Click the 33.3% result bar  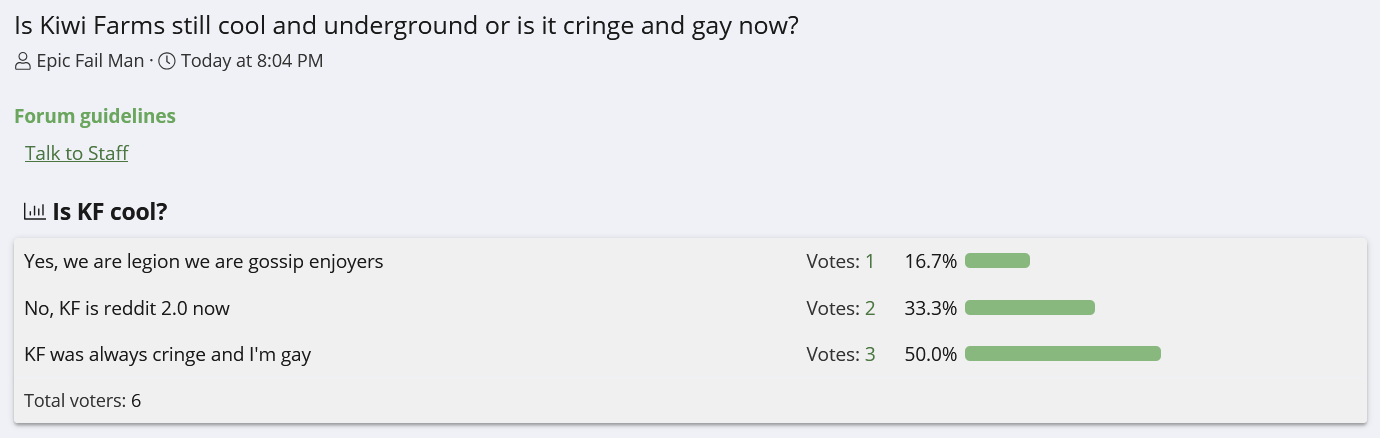[x=1030, y=307]
